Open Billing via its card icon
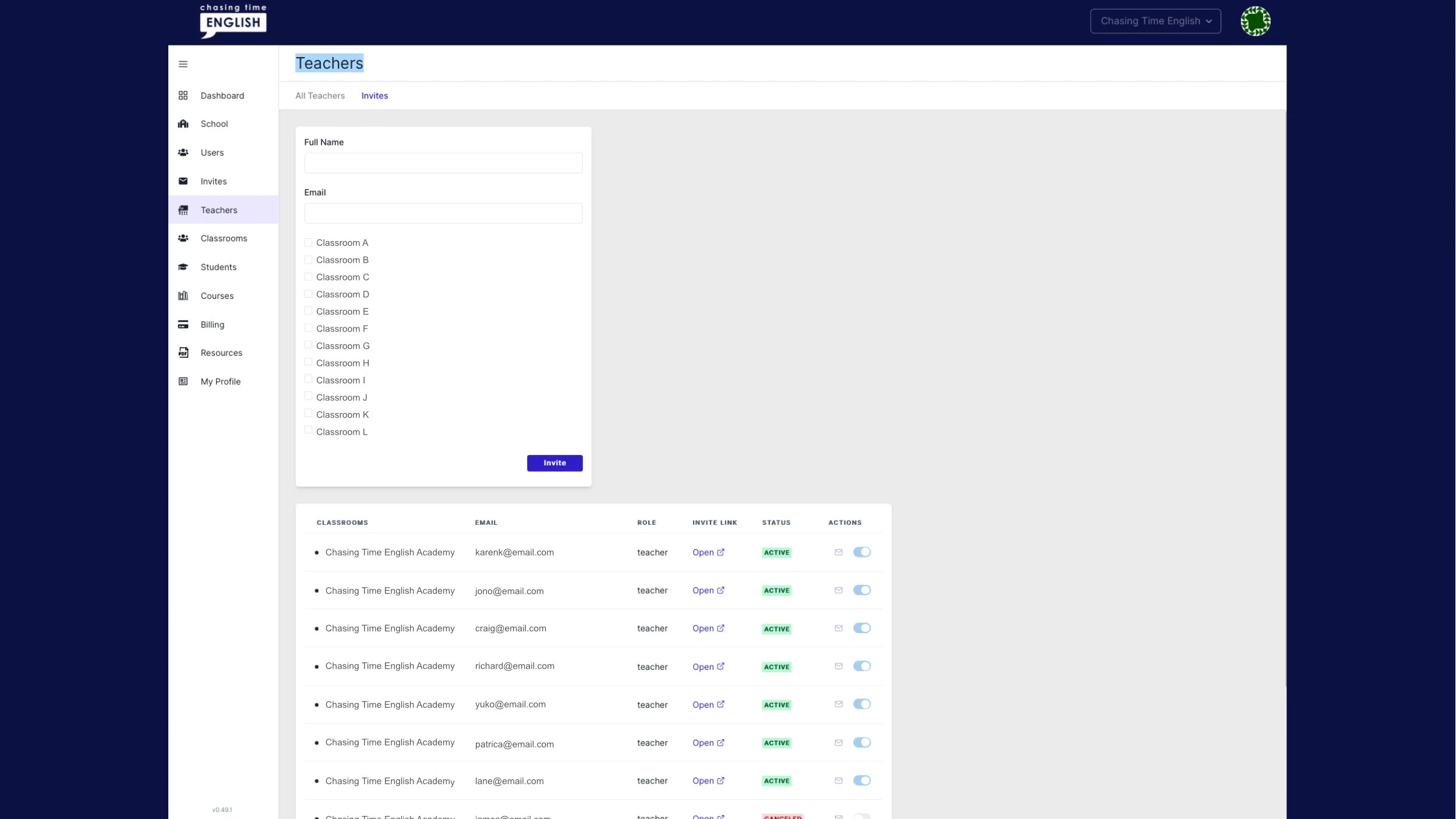Image resolution: width=1456 pixels, height=819 pixels. 183,324
